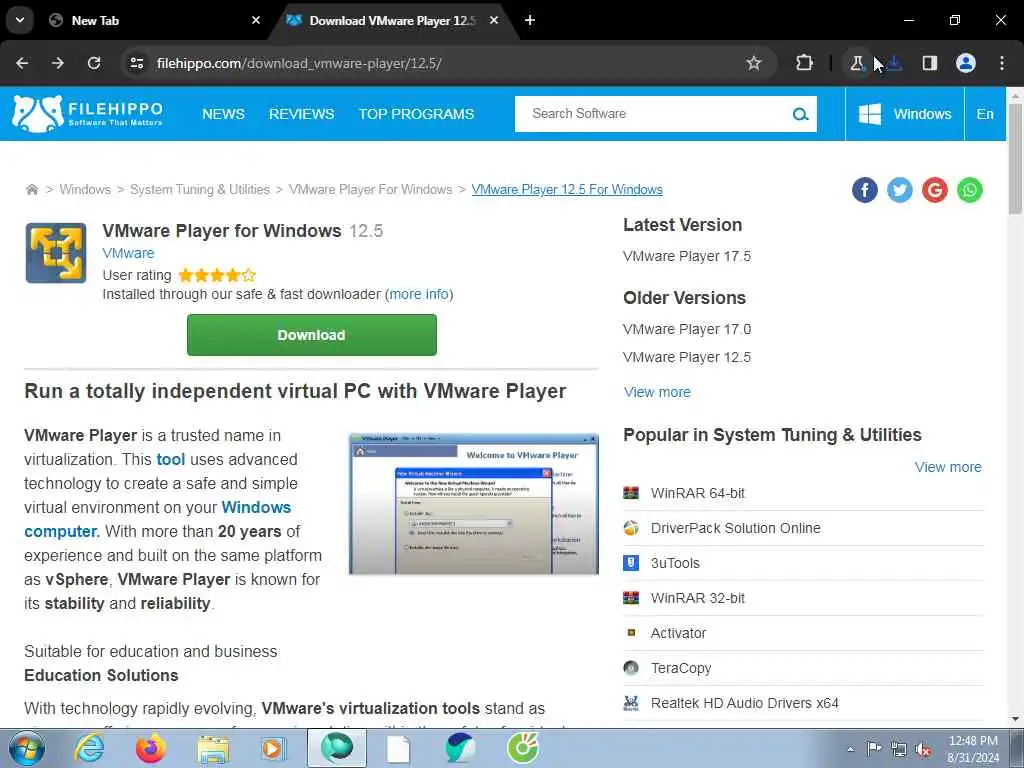Click the address bar URL
This screenshot has width=1024, height=768.
coord(299,63)
